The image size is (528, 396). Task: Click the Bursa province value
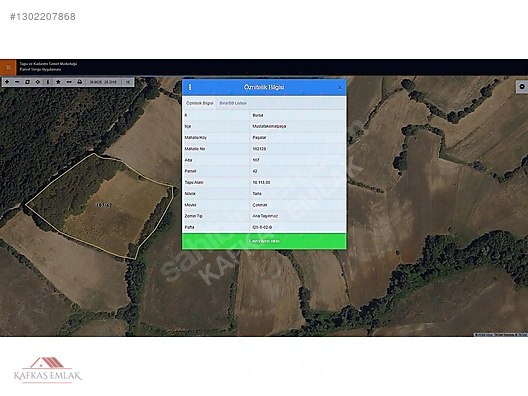(258, 115)
